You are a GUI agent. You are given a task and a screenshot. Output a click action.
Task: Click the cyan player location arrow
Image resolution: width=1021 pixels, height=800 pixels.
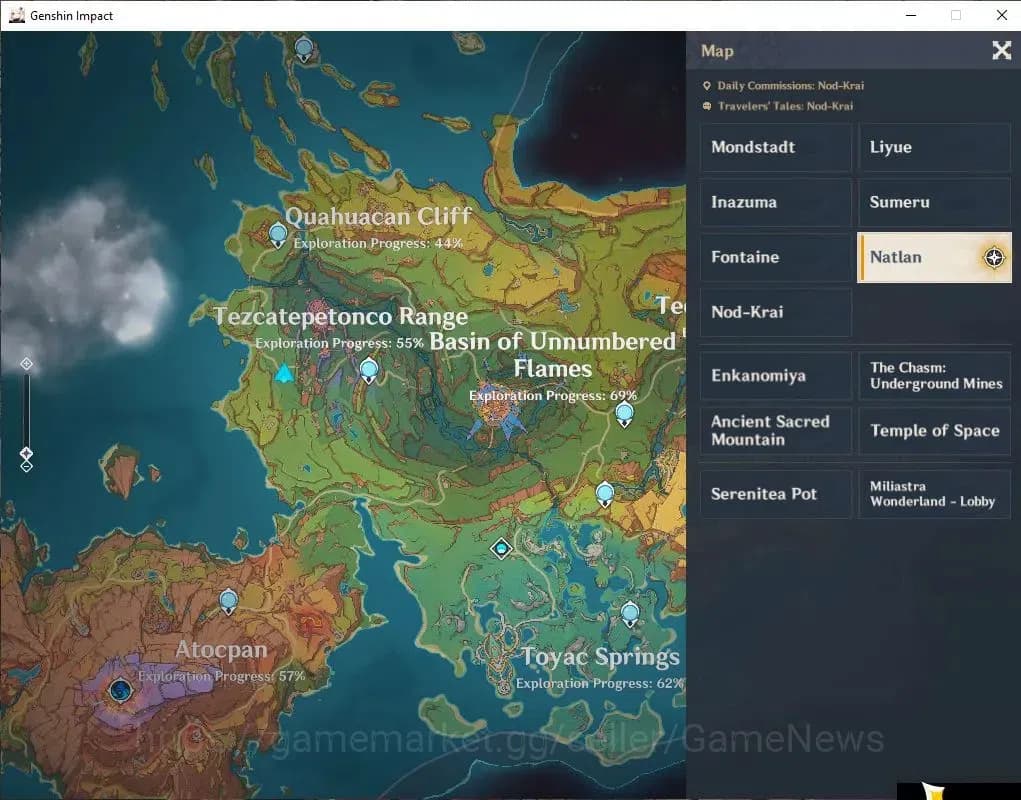[x=284, y=374]
